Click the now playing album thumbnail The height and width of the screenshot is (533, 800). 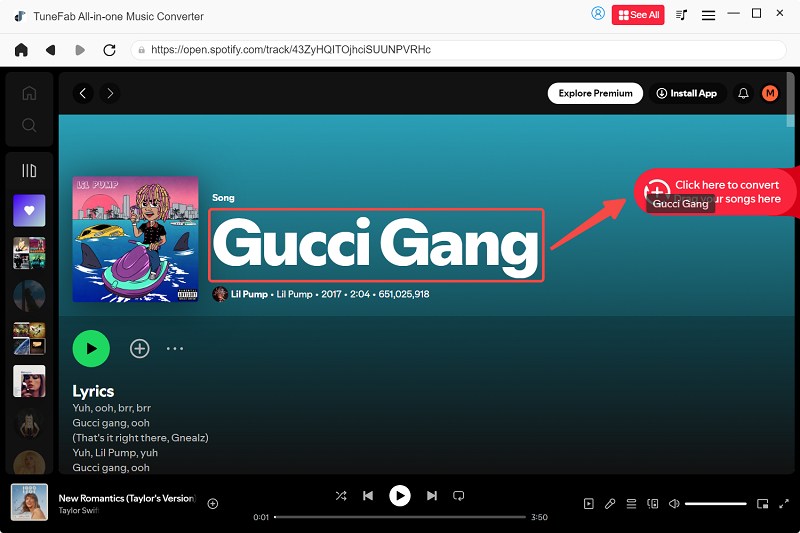coord(30,502)
